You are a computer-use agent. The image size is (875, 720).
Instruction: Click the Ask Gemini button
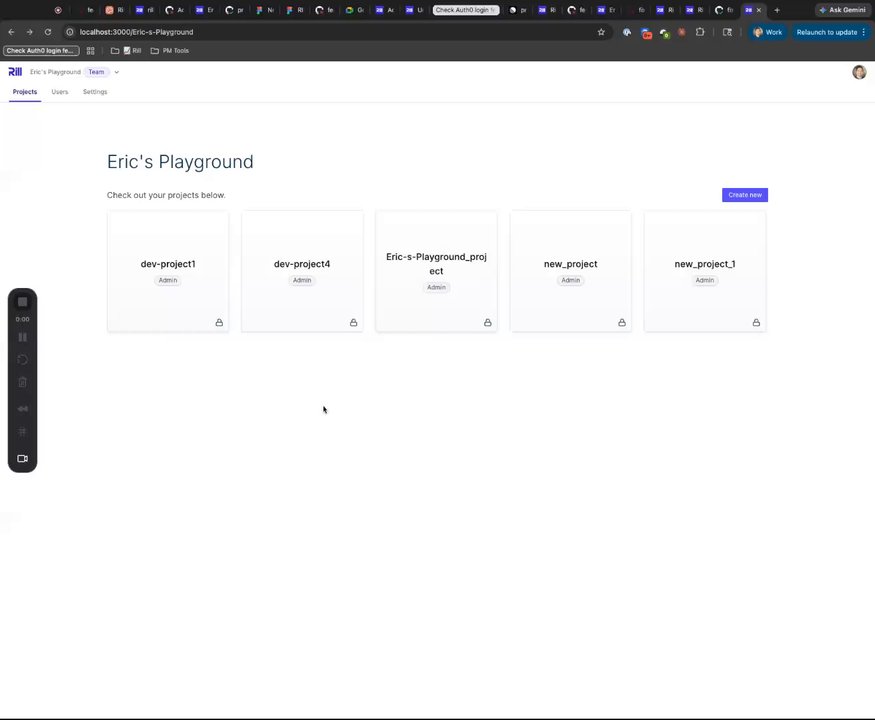coord(843,10)
